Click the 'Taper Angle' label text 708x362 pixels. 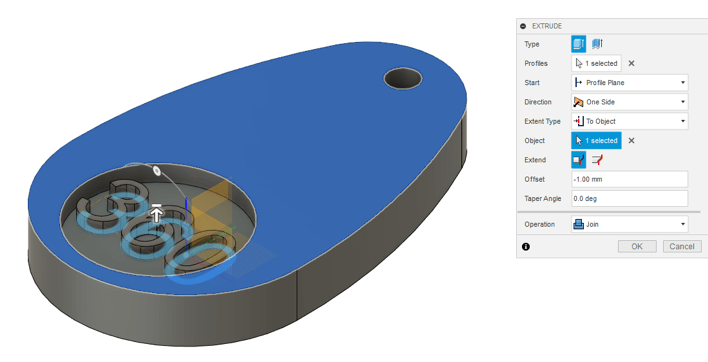(x=543, y=199)
